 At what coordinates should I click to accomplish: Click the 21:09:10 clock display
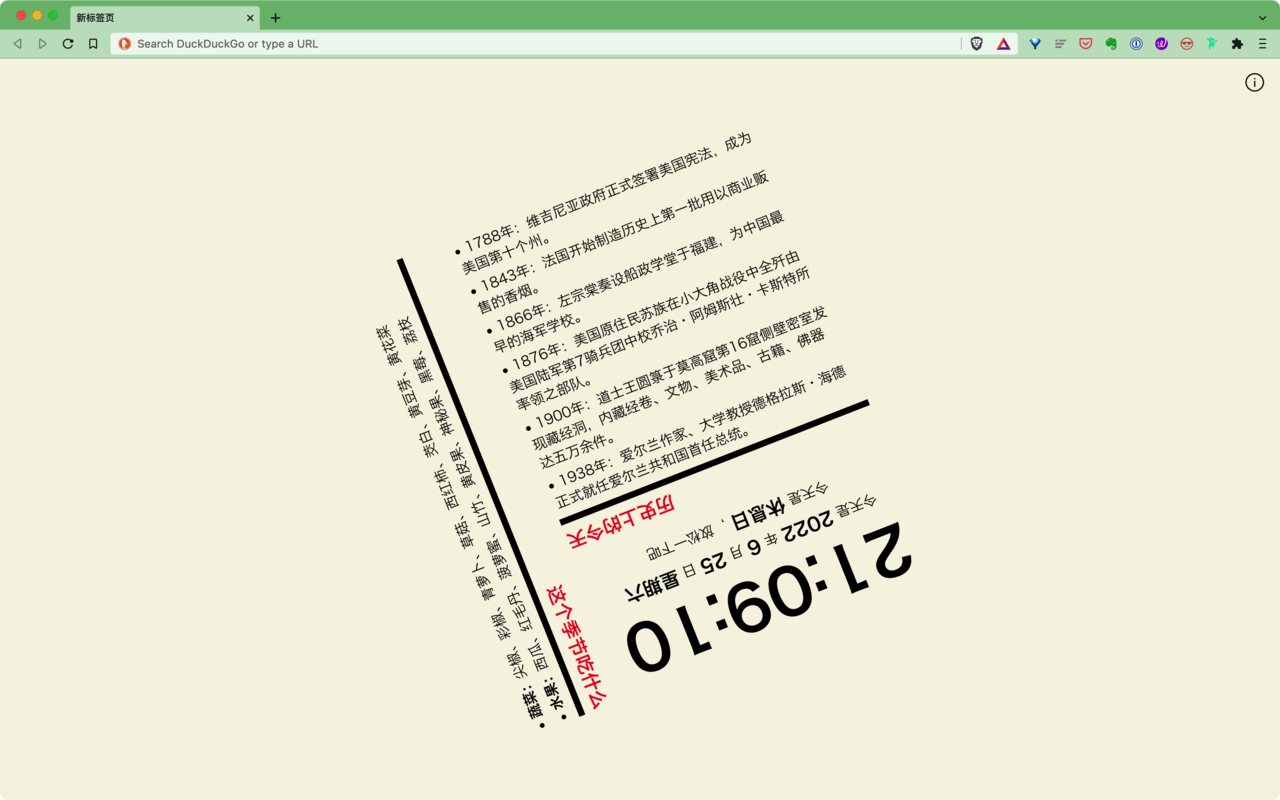pos(768,598)
